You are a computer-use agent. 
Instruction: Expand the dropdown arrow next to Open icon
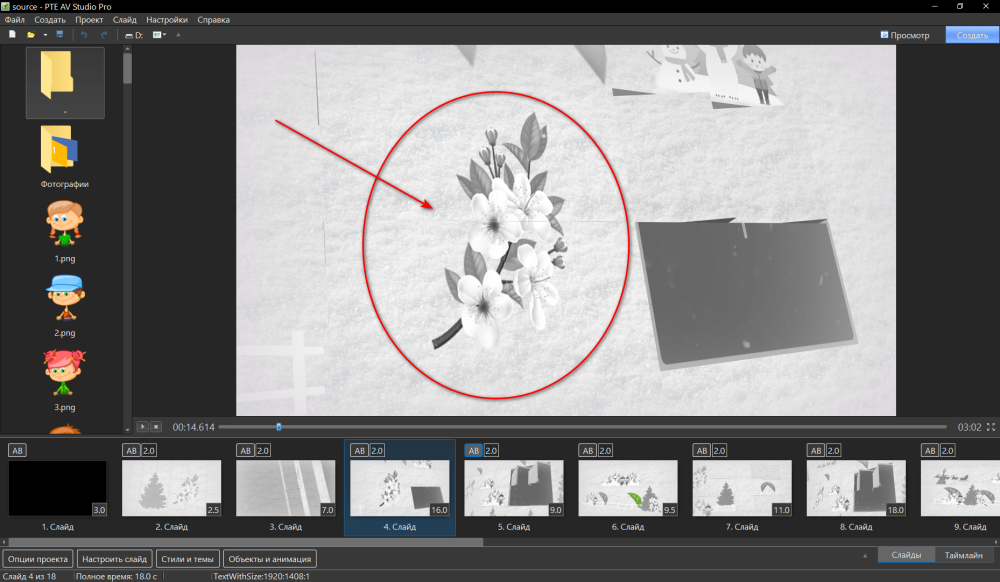point(45,35)
